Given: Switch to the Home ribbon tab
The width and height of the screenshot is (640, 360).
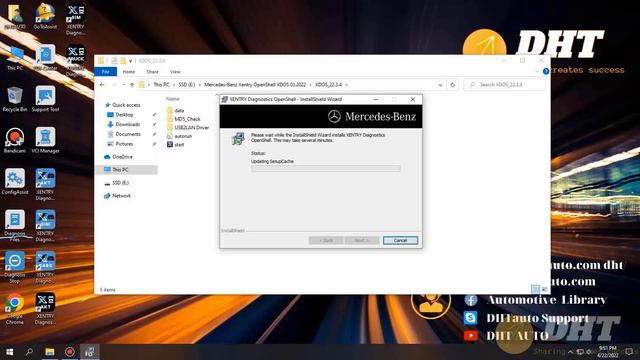Looking at the screenshot, I should [x=129, y=71].
